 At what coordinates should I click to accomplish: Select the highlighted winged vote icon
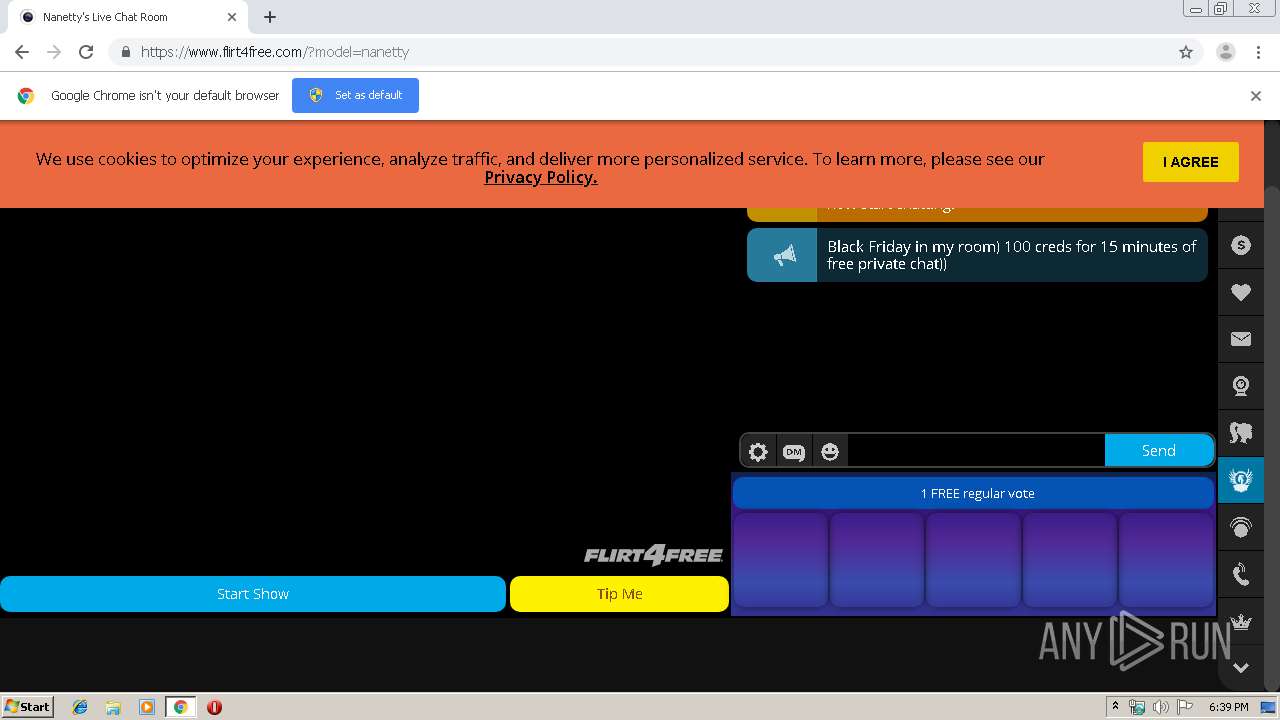[x=1241, y=480]
